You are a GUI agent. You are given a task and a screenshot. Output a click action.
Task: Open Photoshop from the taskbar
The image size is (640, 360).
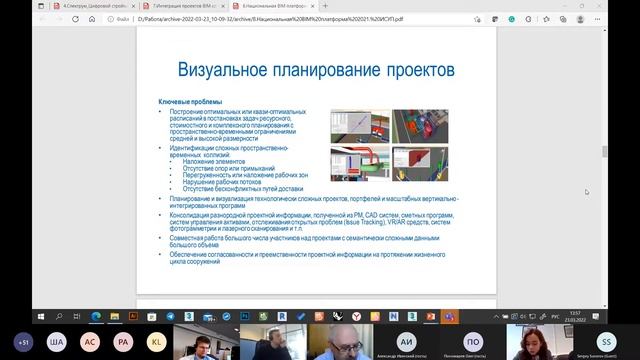(244, 316)
